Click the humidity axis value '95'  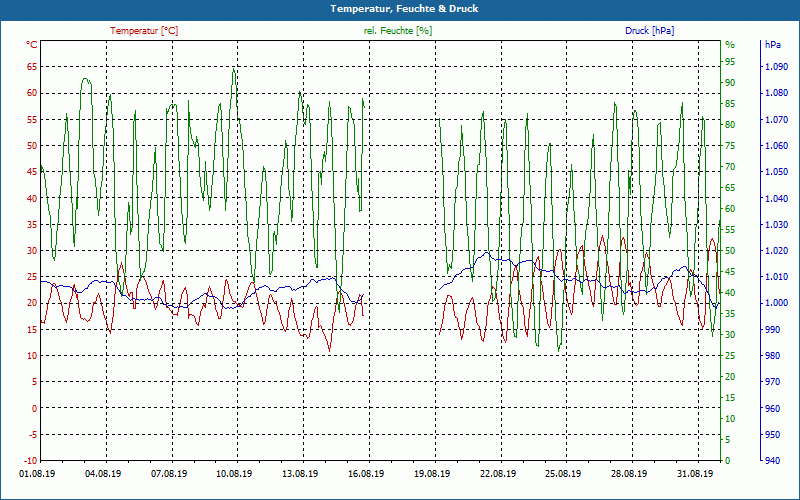[x=731, y=62]
